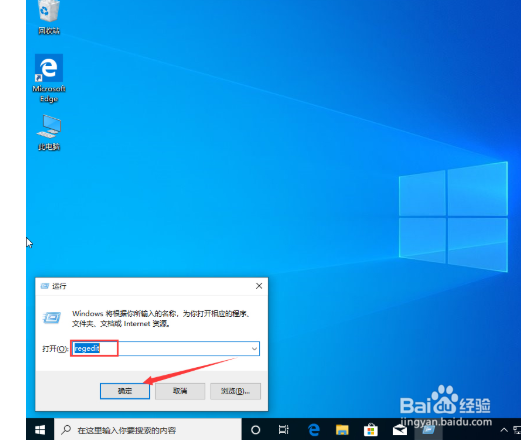The image size is (521, 440).
Task: Close the Run dialog window
Action: (259, 286)
